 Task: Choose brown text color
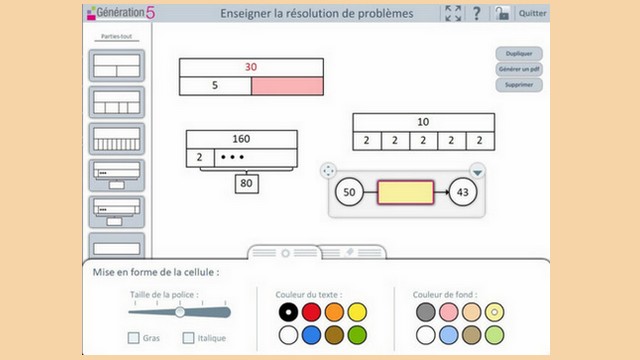pos(334,335)
